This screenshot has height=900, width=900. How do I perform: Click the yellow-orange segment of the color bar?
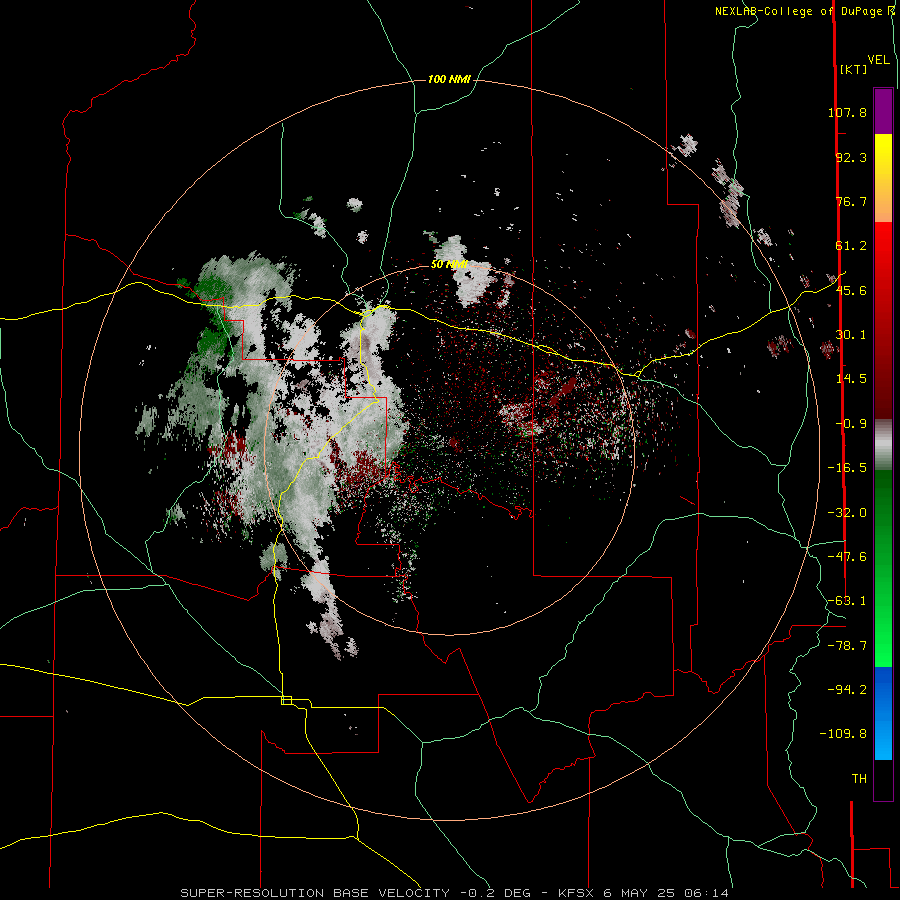(883, 178)
